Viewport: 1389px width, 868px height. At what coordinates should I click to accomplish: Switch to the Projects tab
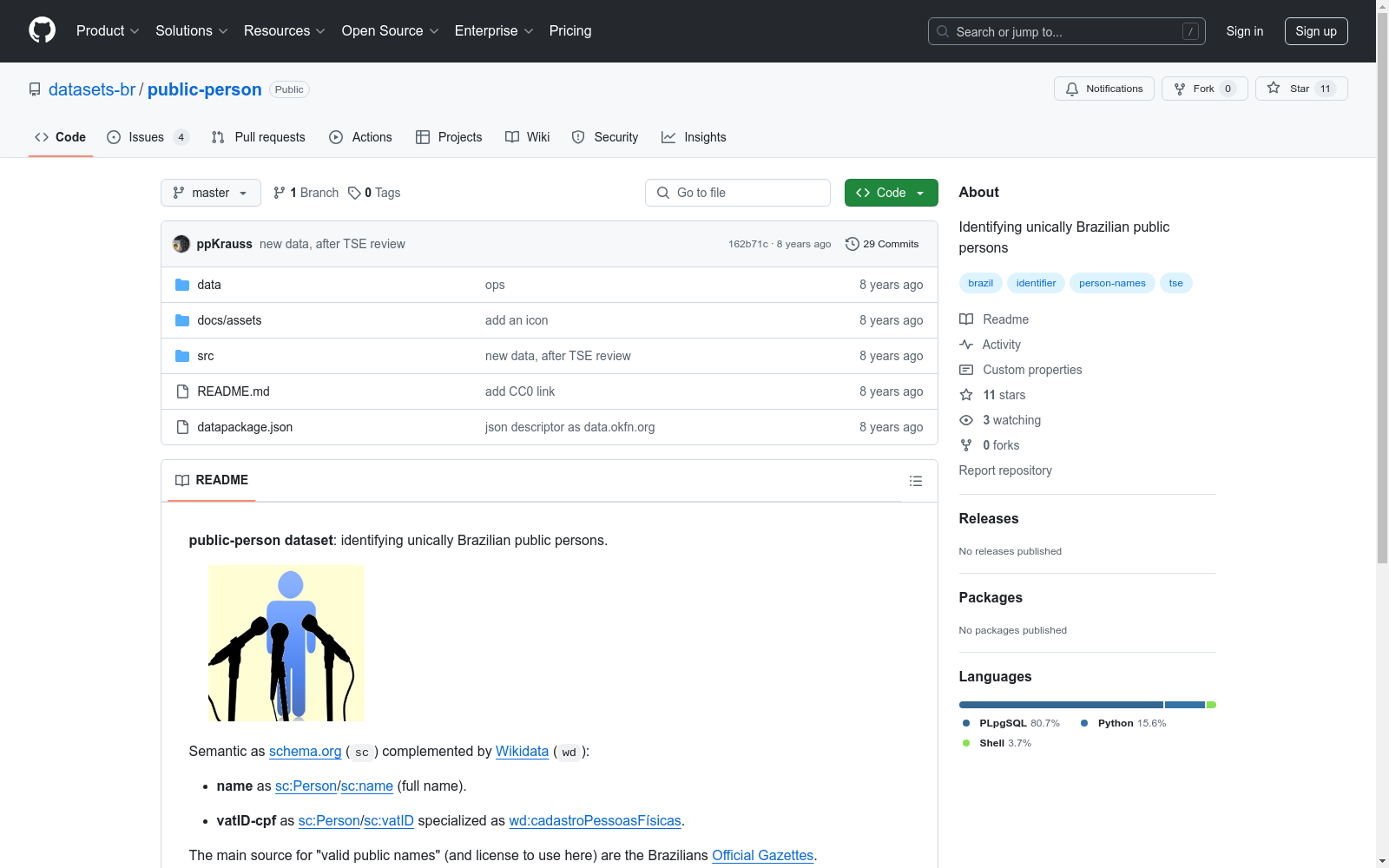[x=449, y=137]
